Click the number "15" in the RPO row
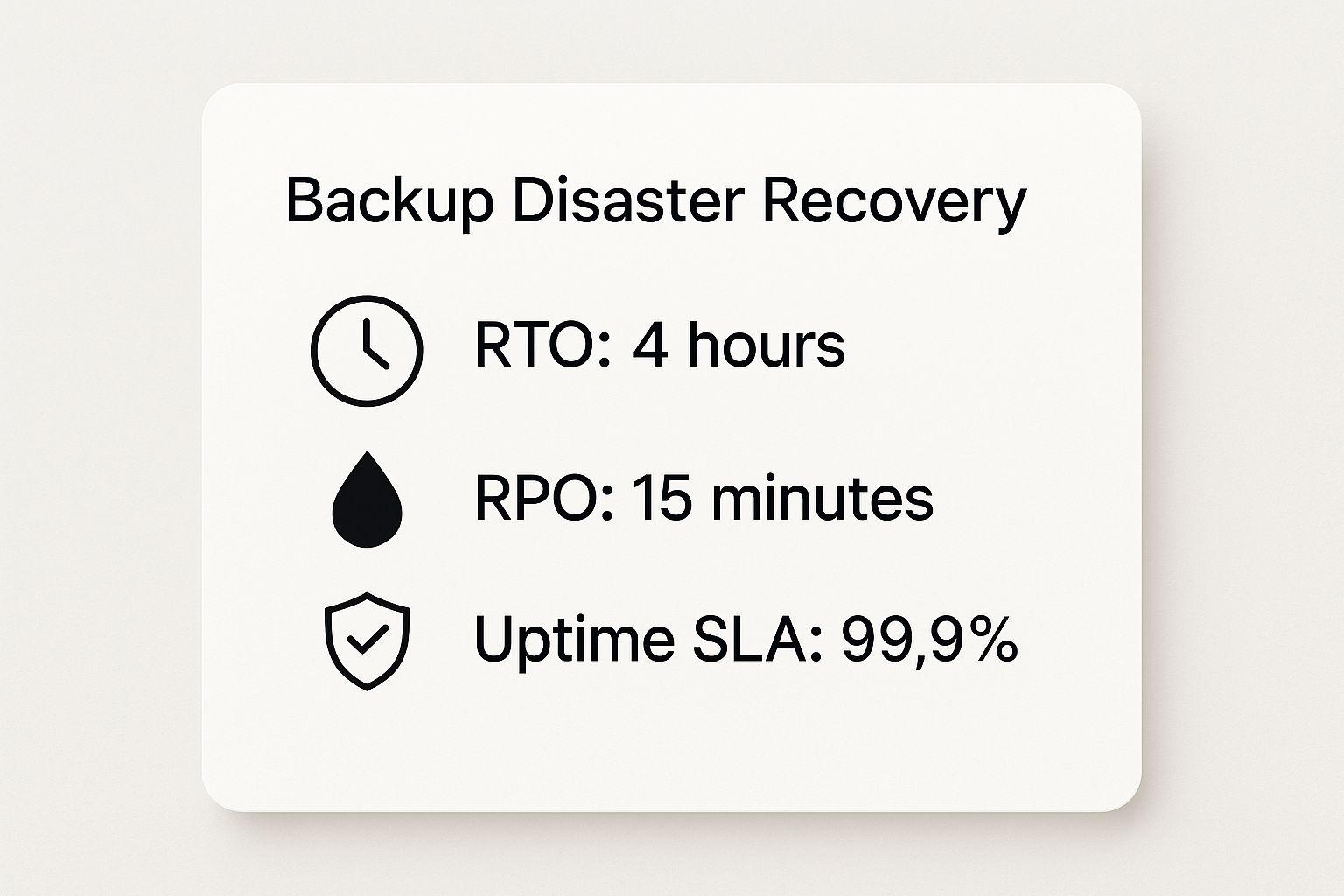Viewport: 1344px width, 896px height. coord(661,499)
